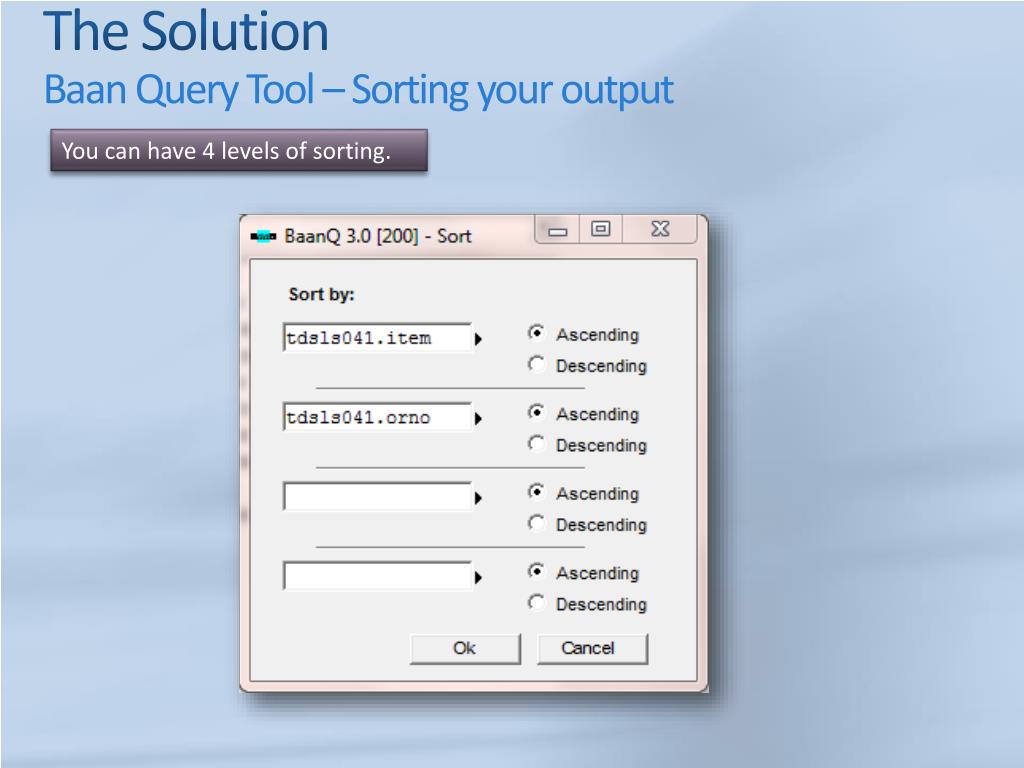The width and height of the screenshot is (1024, 768).
Task: Click the tdsls041.orno sort field
Action: pyautogui.click(x=377, y=417)
